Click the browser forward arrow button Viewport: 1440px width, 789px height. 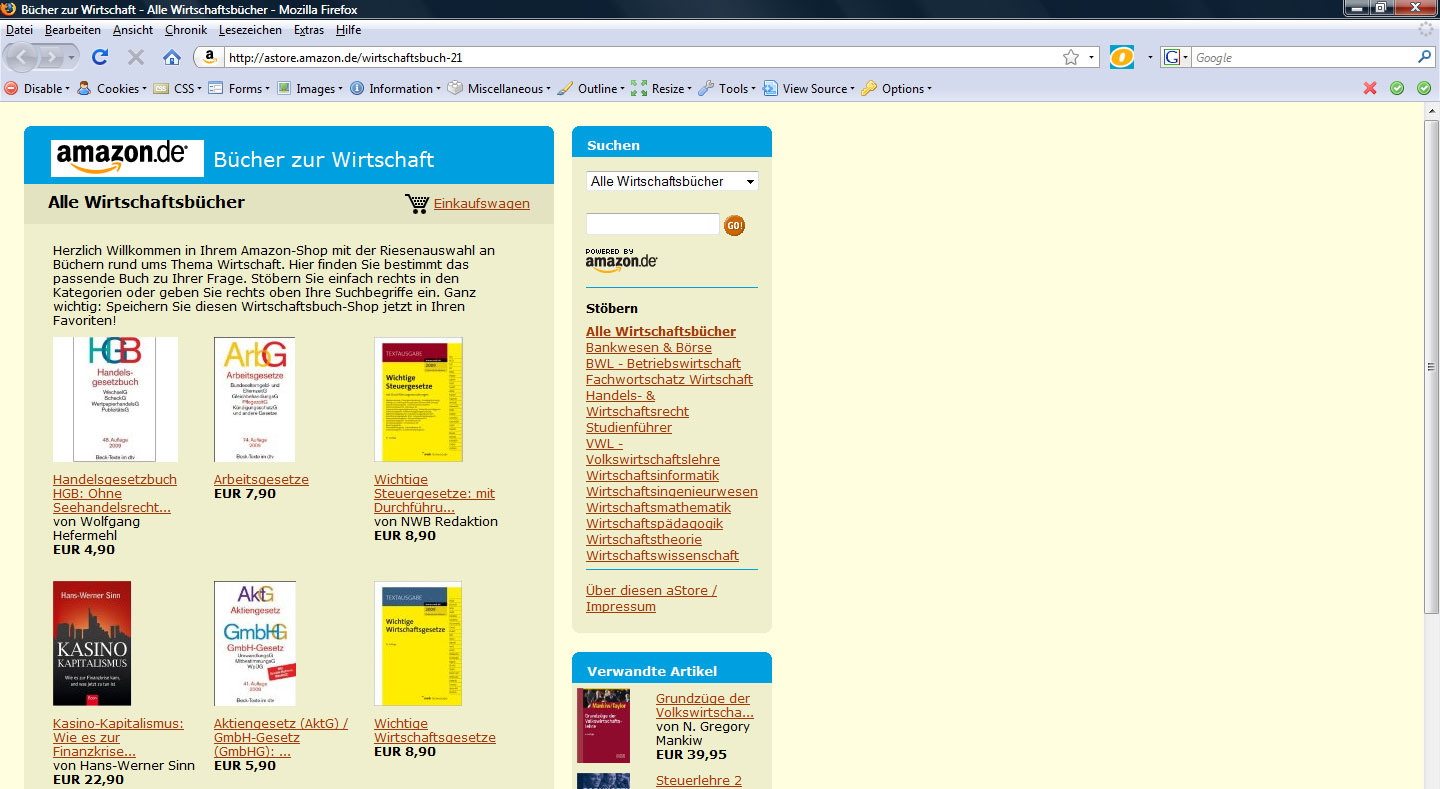pyautogui.click(x=53, y=58)
